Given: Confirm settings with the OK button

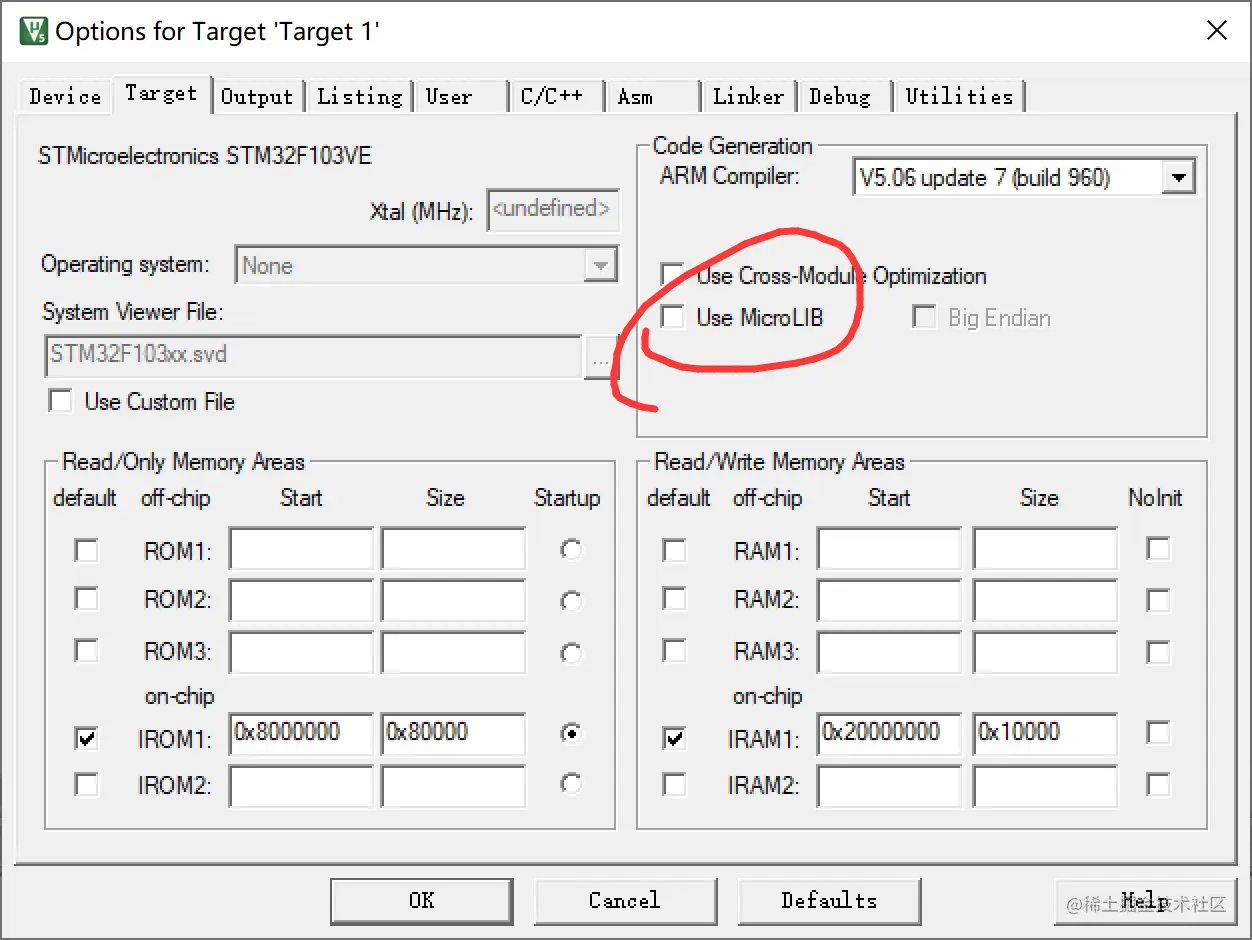Looking at the screenshot, I should [421, 900].
